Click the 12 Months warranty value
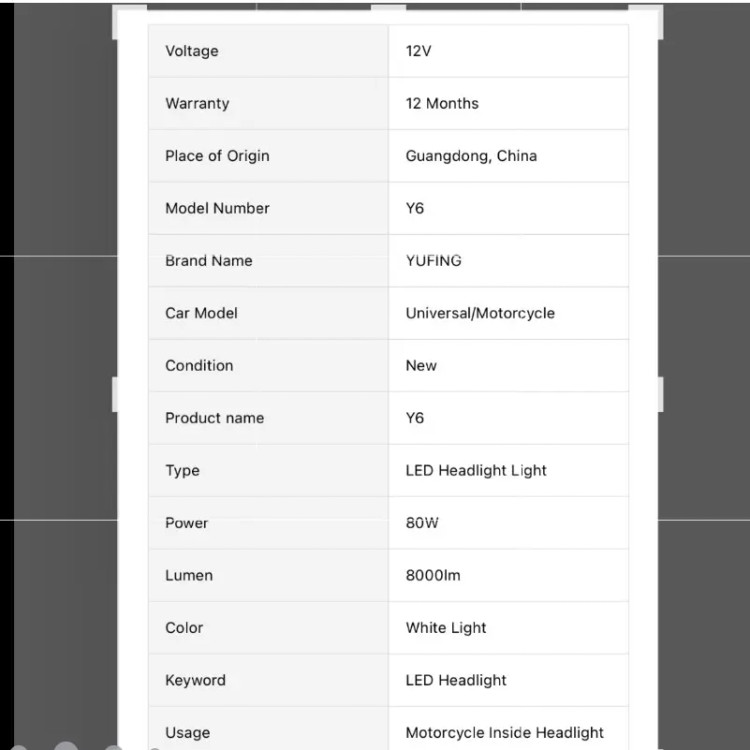The height and width of the screenshot is (750, 750). [x=442, y=103]
